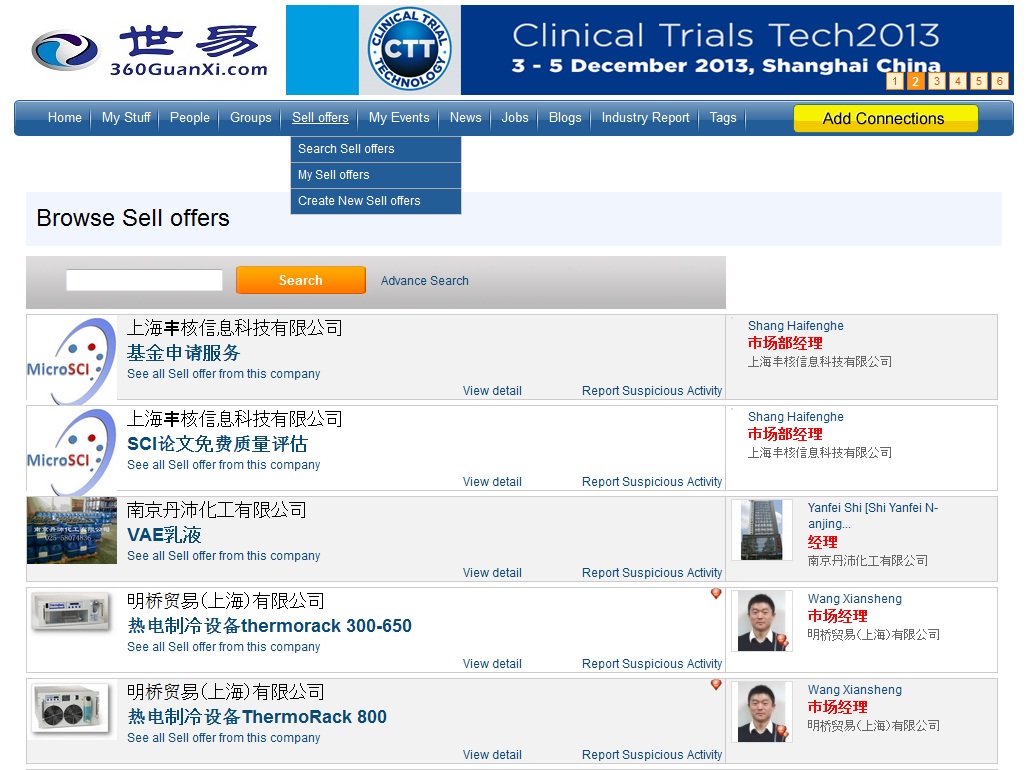Open the 基金申请服务 sell offer title

point(183,353)
